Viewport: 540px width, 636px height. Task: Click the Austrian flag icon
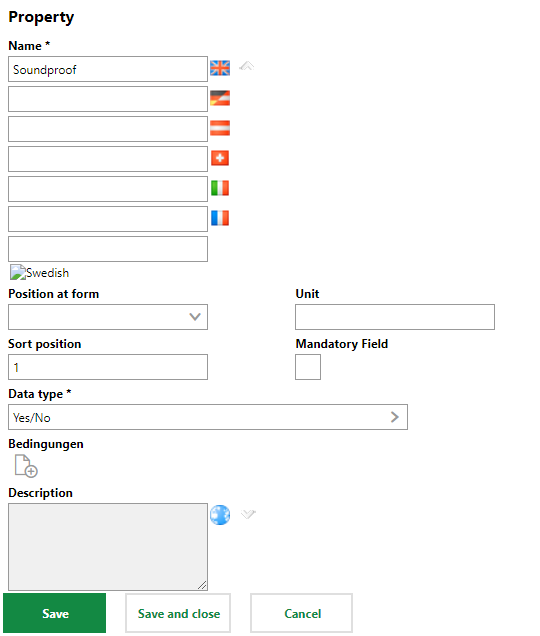pyautogui.click(x=220, y=128)
